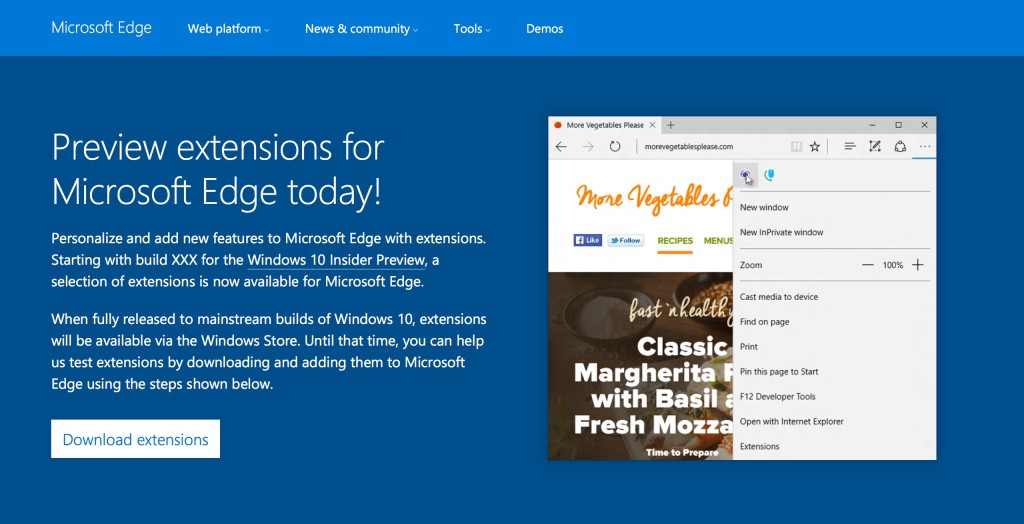
Task: Open a new tab with plus icon
Action: click(x=670, y=125)
